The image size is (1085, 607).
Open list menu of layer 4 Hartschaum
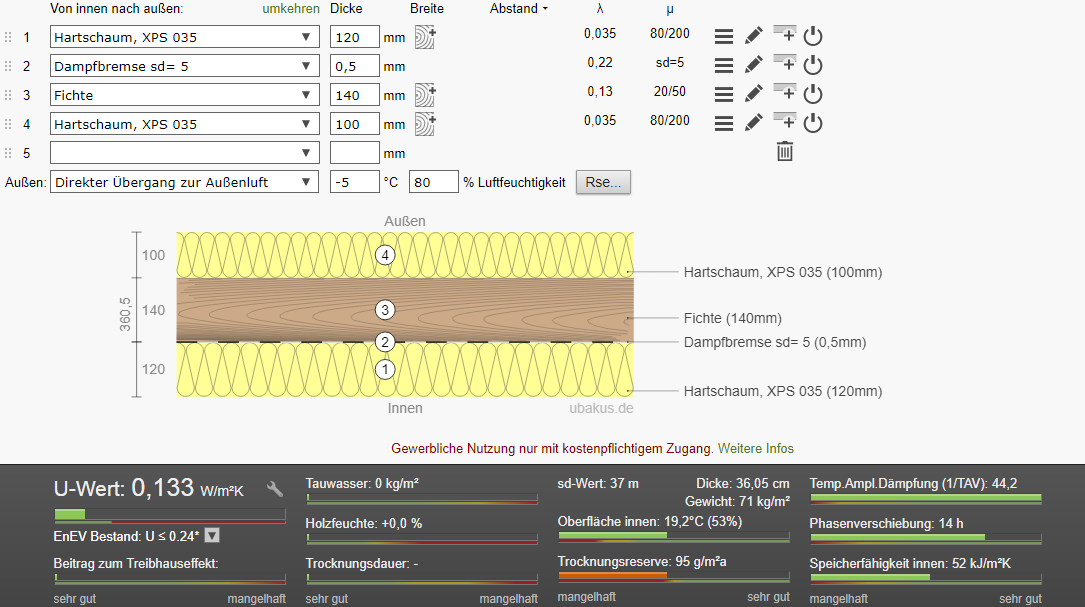tap(724, 123)
